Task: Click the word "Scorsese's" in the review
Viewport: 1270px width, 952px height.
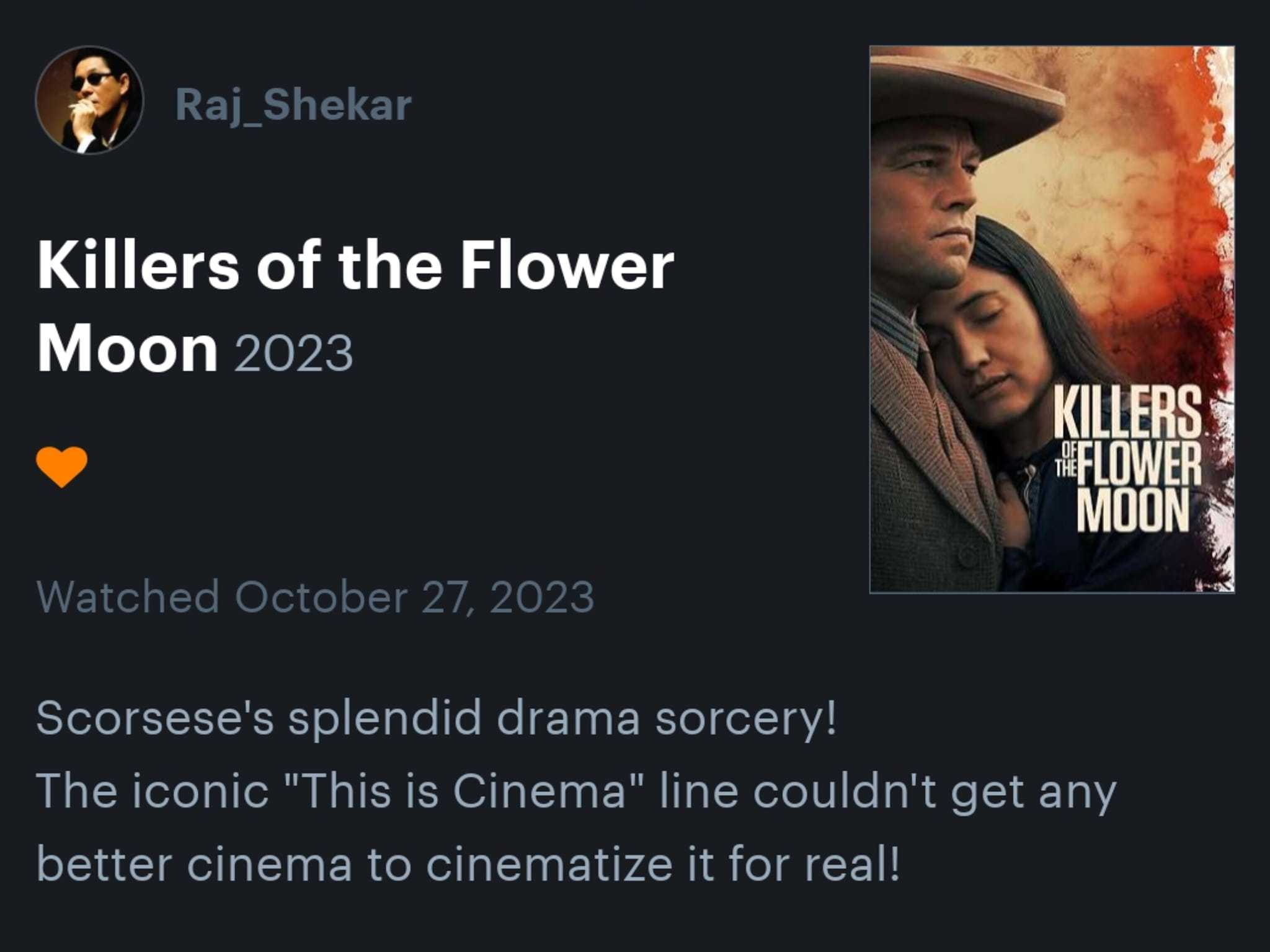Action: [x=154, y=718]
